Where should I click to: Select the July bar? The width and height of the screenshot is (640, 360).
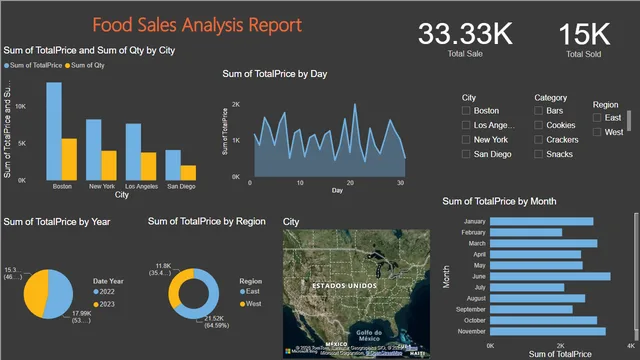click(x=527, y=287)
